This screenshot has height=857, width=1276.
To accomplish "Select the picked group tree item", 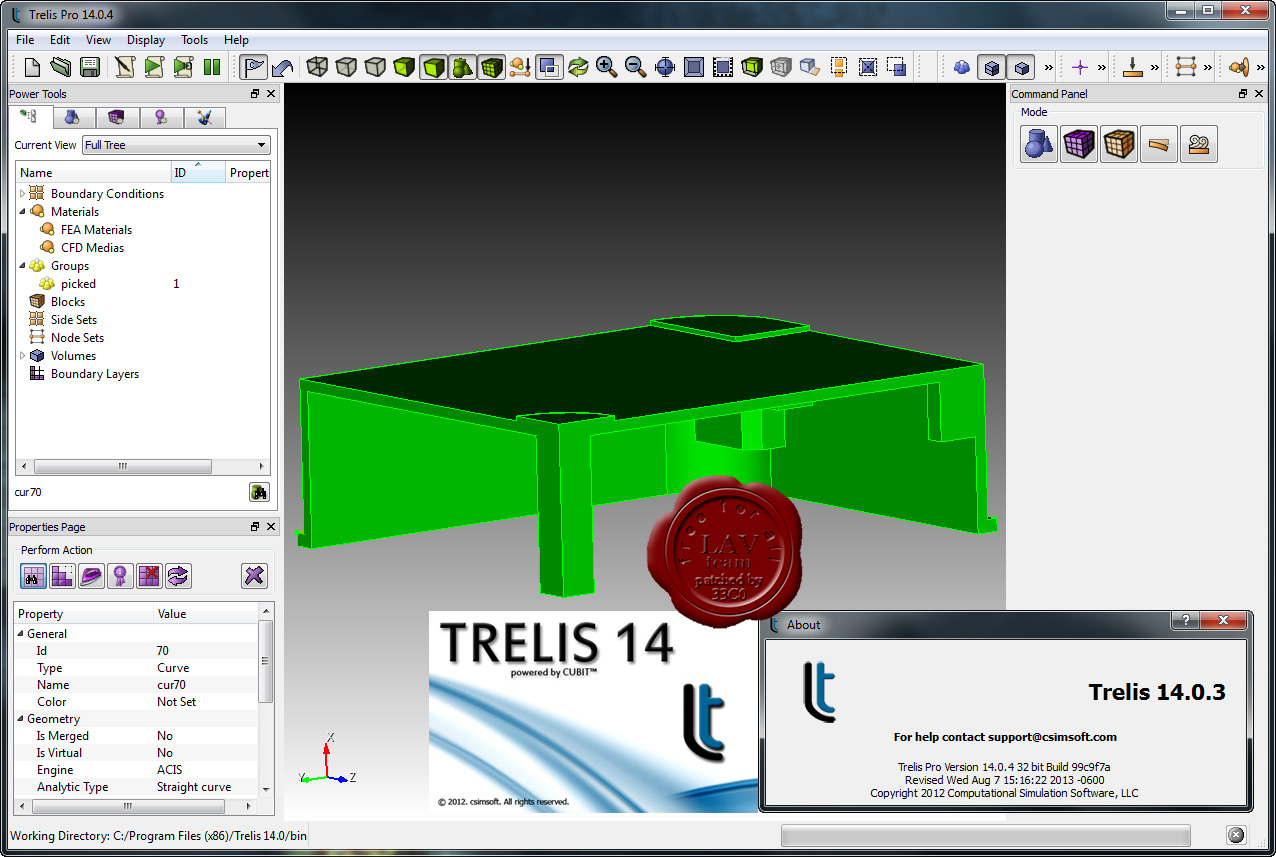I will (x=78, y=283).
